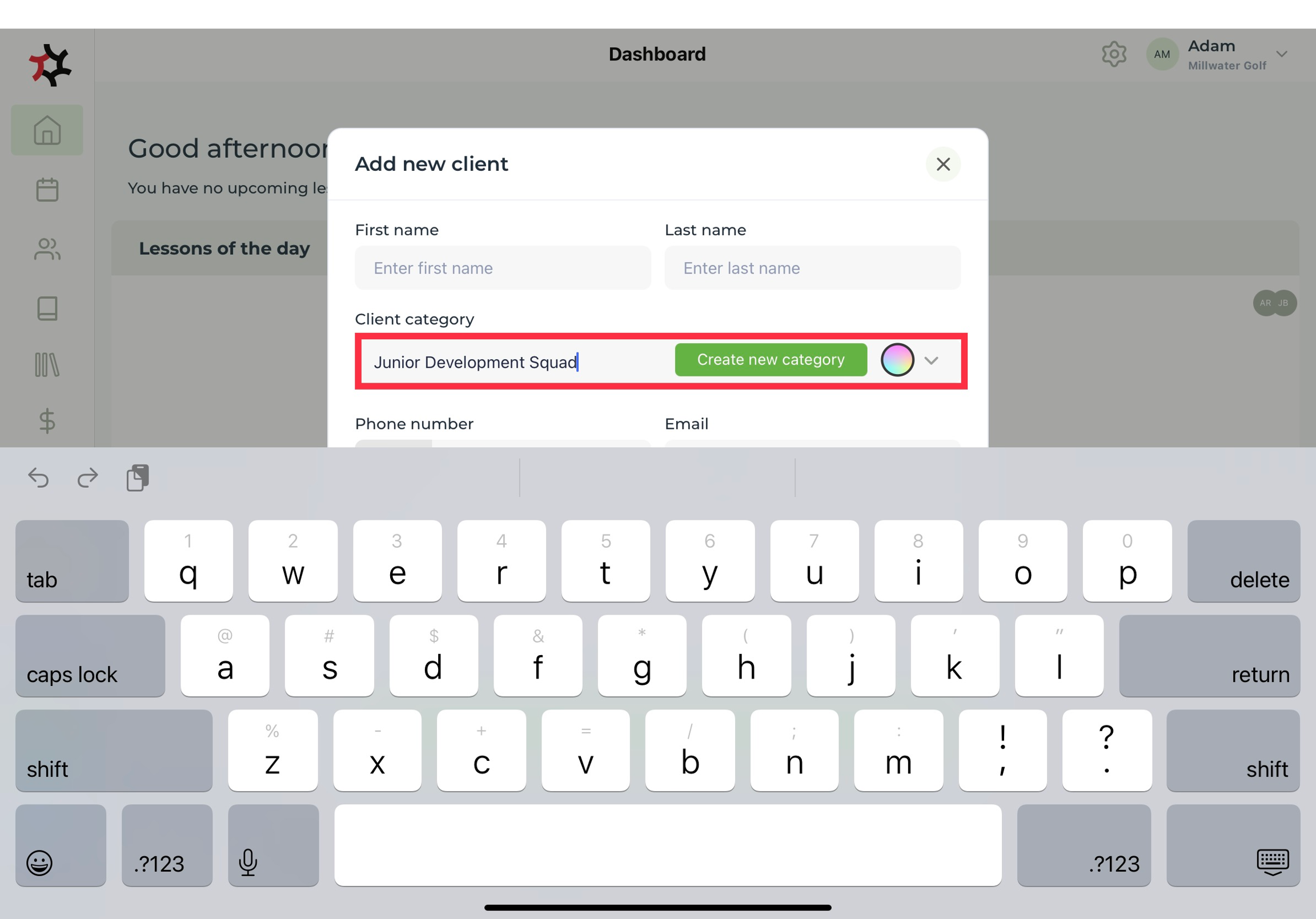Switch to emoji keyboard
The width and height of the screenshot is (1316, 919).
coord(60,846)
